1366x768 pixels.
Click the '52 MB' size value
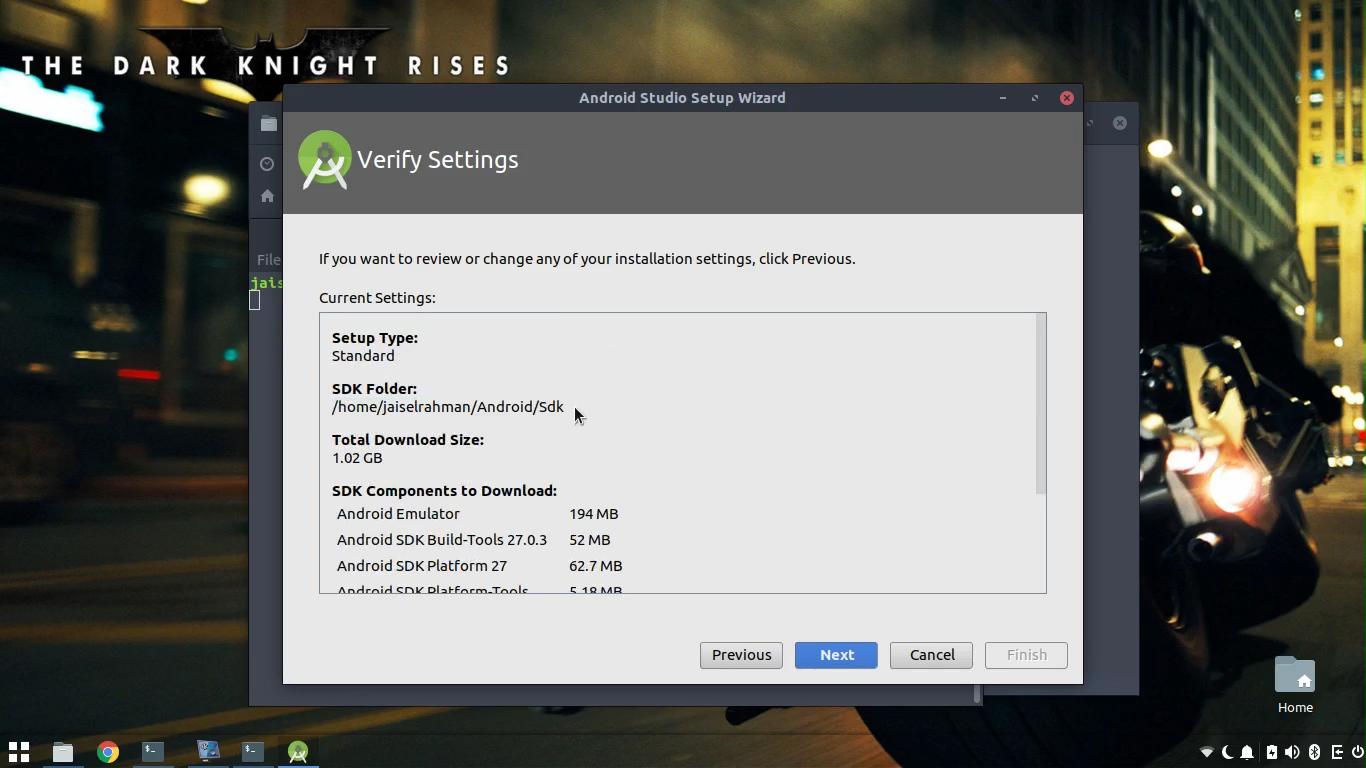click(x=590, y=540)
